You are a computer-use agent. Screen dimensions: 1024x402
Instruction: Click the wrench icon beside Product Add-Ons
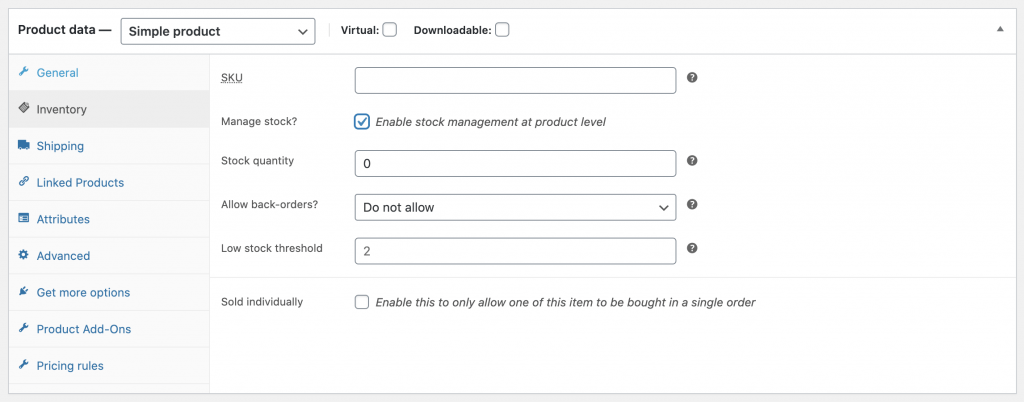[x=24, y=328]
